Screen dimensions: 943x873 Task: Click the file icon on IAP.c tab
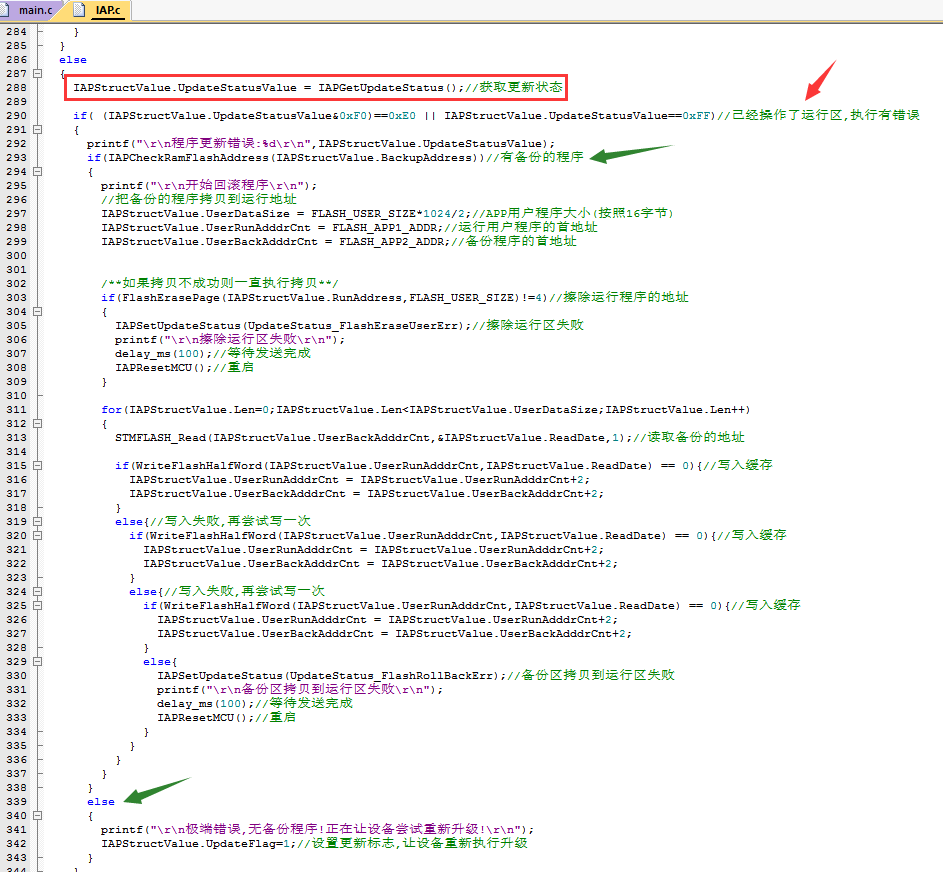79,10
